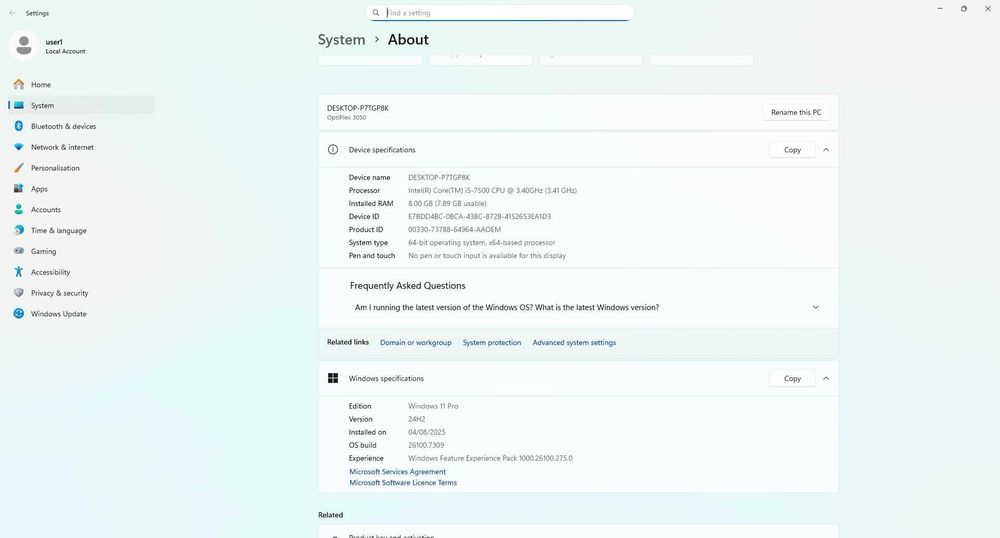
Task: Click the Privacy & security shield icon
Action: tap(18, 293)
